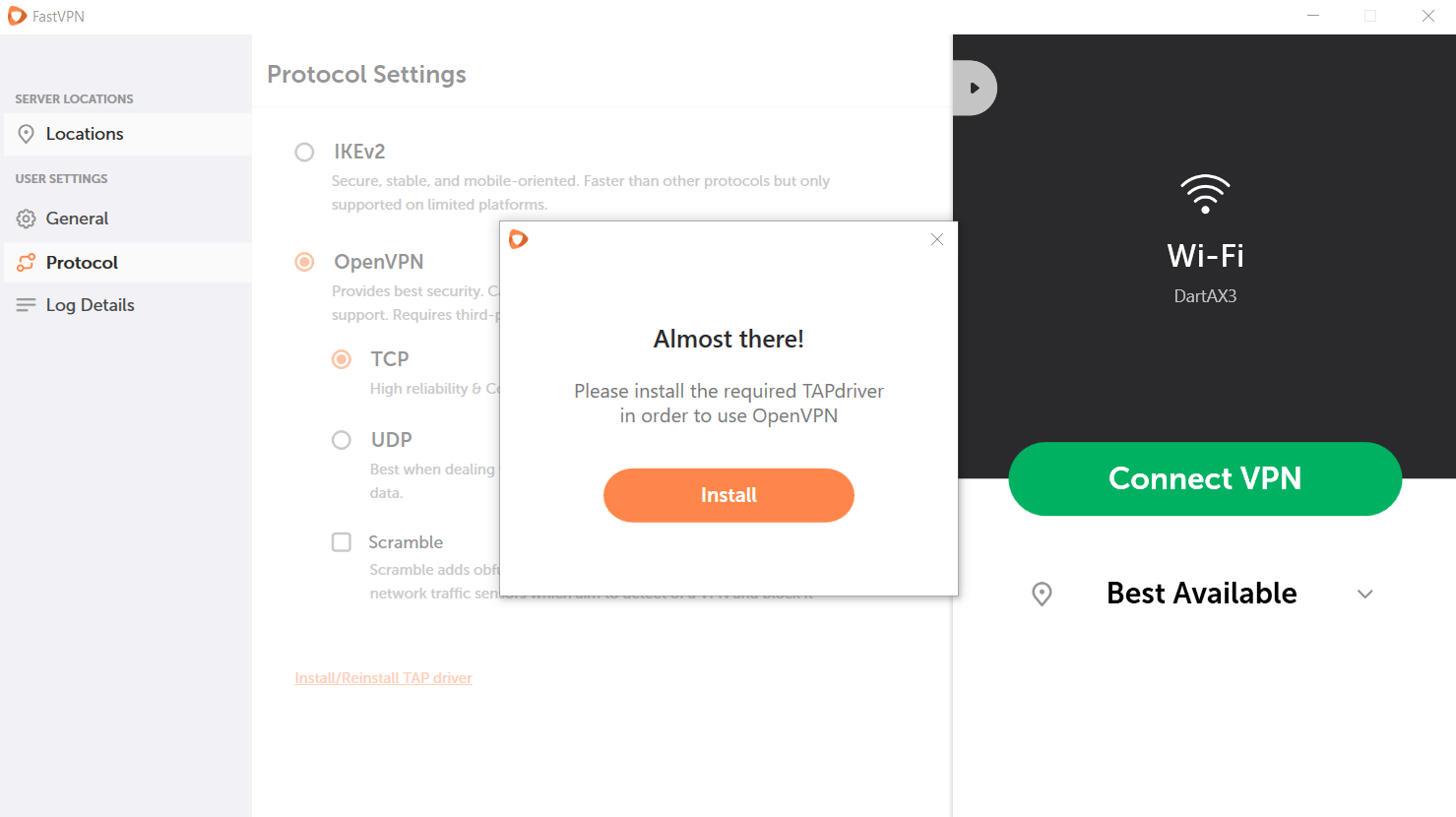Click the orange Install button

point(728,495)
